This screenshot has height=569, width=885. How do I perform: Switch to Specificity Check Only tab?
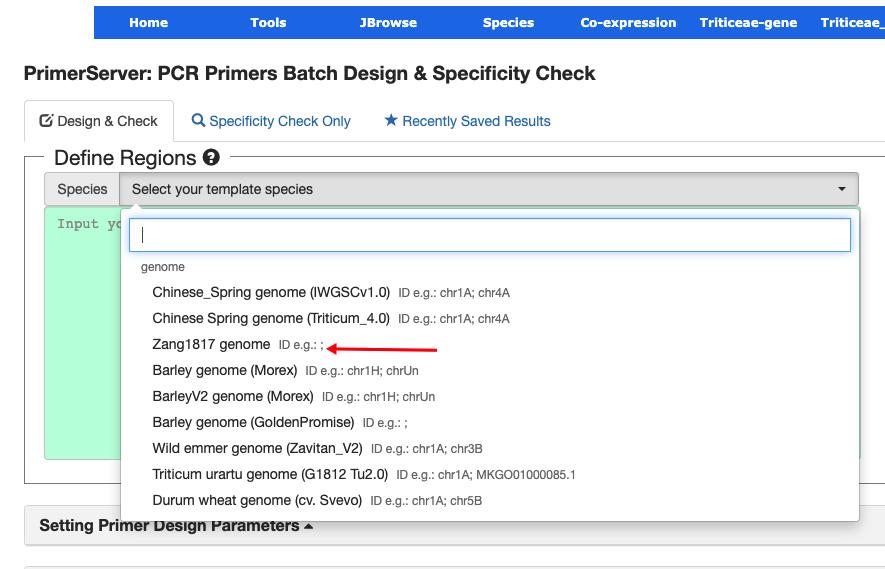[x=271, y=121]
